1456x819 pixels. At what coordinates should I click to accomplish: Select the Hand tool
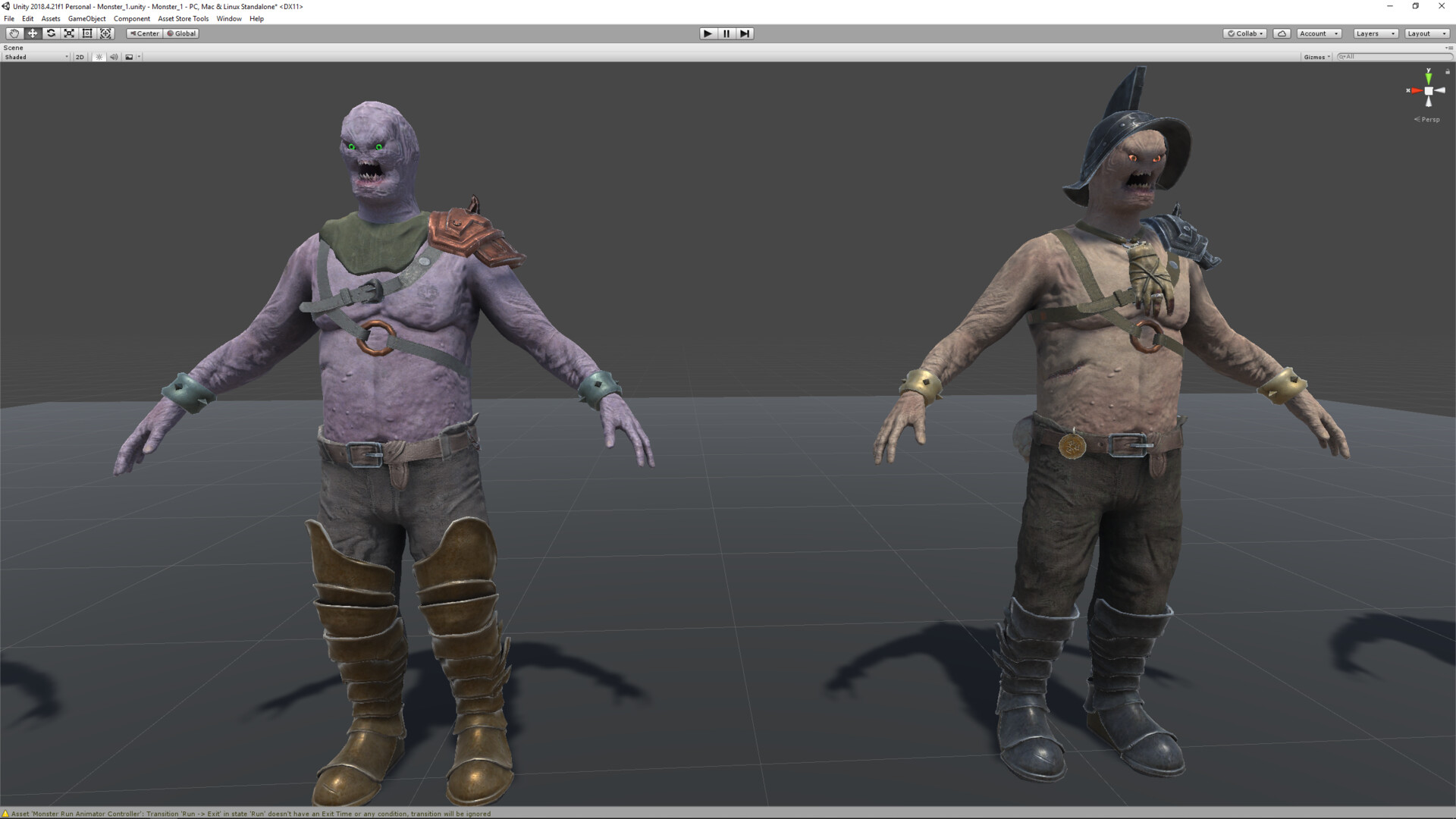click(x=14, y=33)
